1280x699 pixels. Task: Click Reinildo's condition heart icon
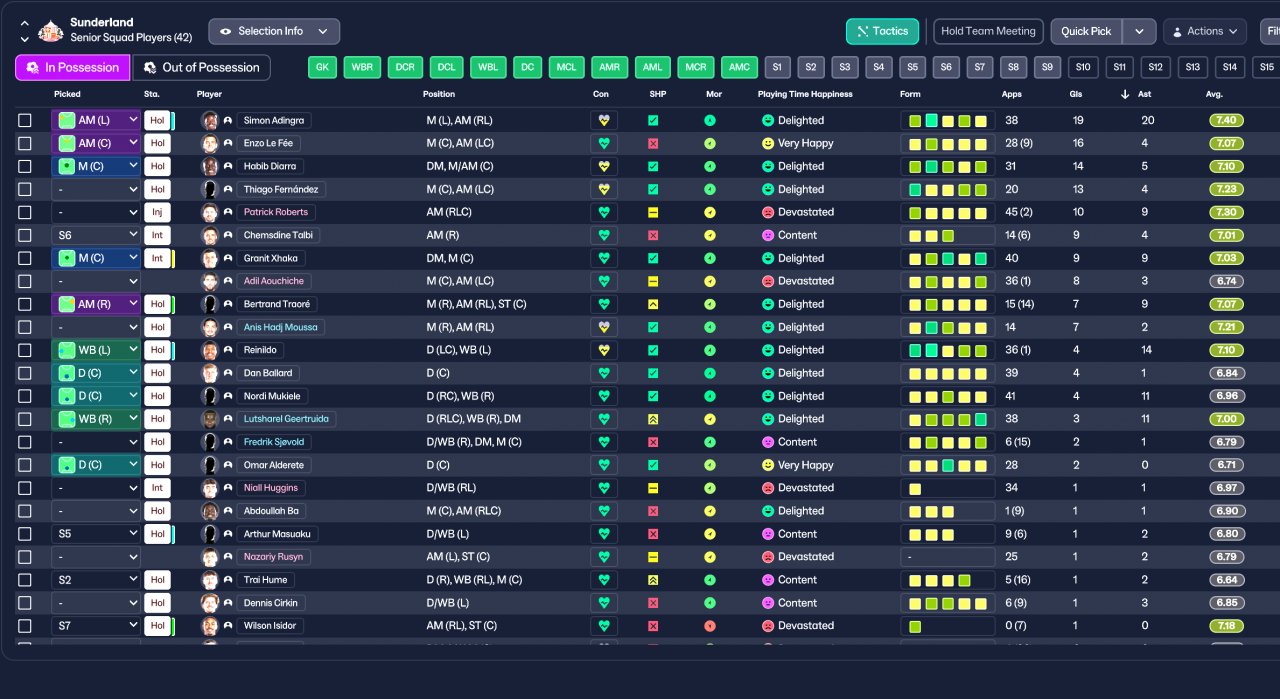click(x=604, y=350)
